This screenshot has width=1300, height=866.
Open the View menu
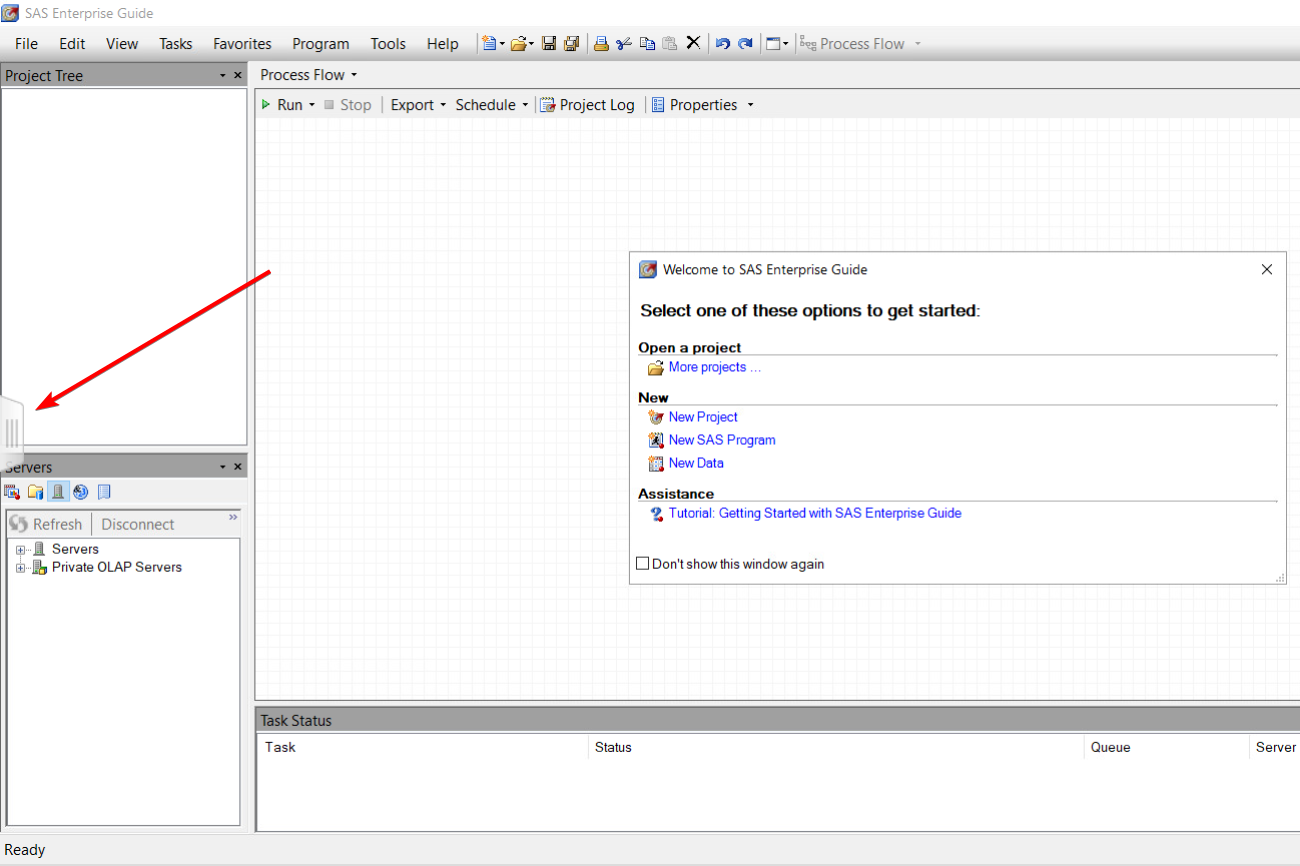point(122,44)
